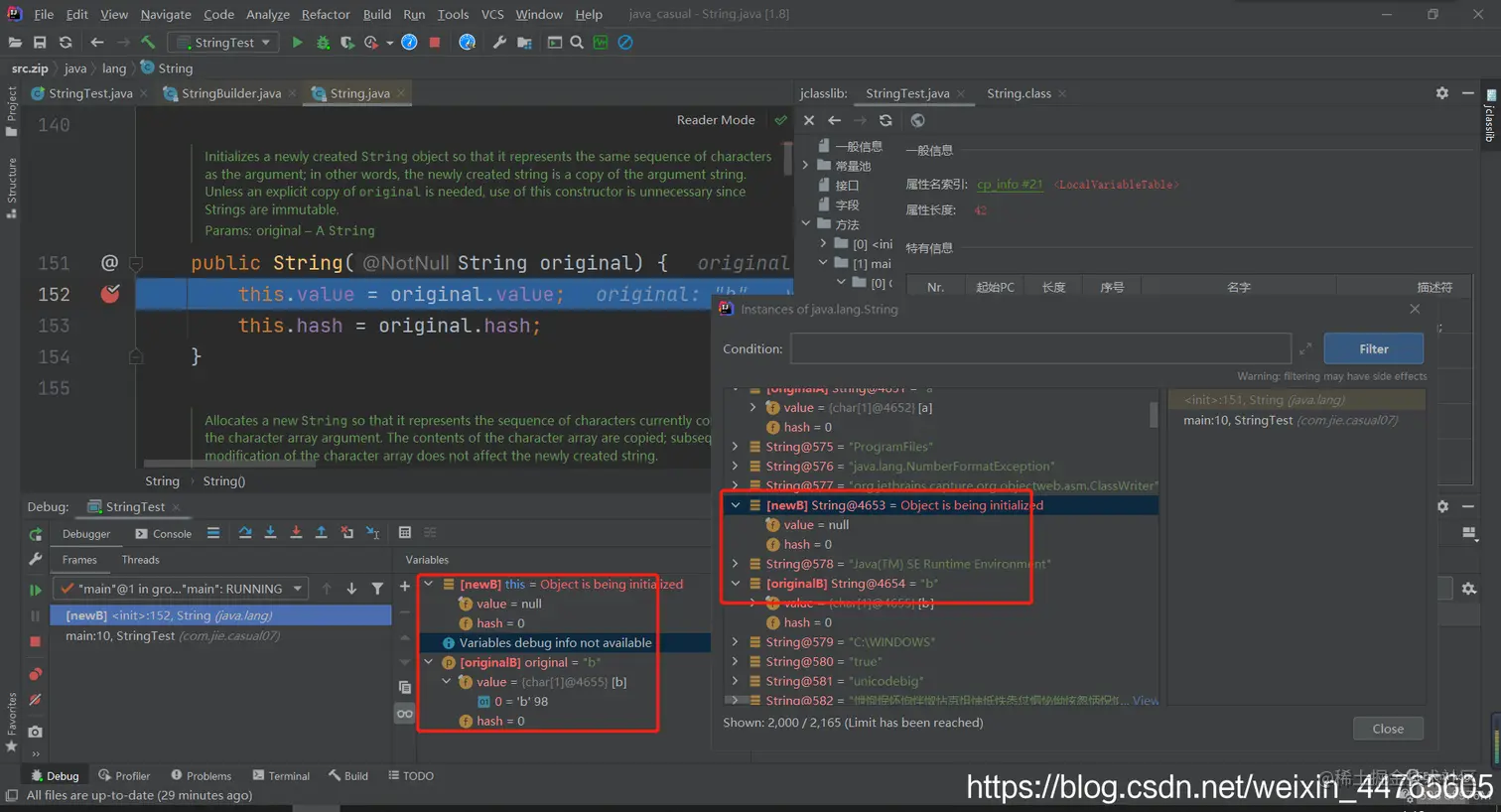Switch to the Console tab in Debug
1501x812 pixels.
164,534
